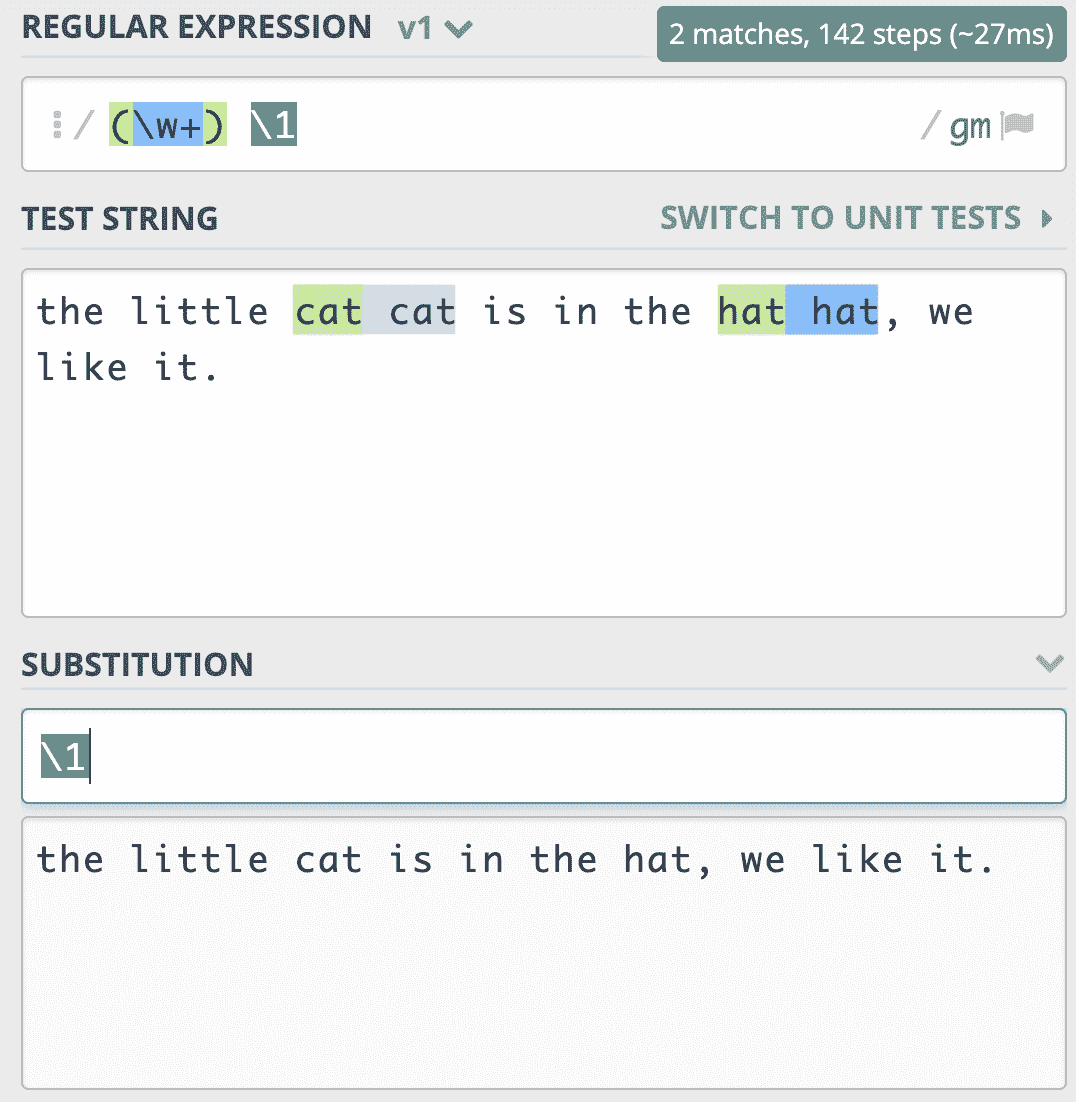This screenshot has width=1076, height=1102.
Task: Click the delimiter dots icon before regex
Action: coord(57,126)
